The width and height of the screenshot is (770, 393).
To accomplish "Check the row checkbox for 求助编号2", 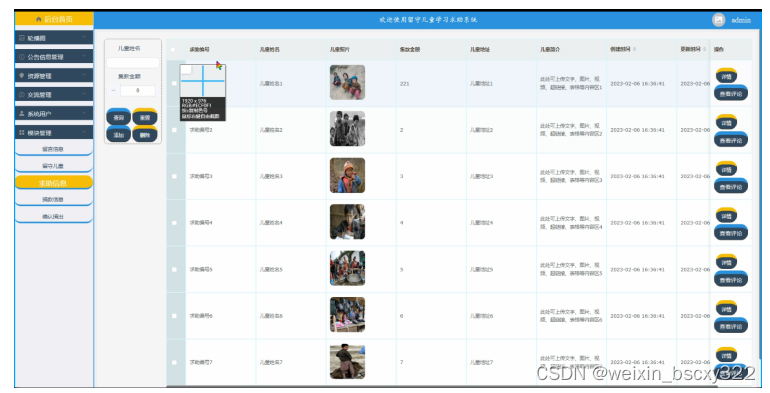I will click(x=174, y=130).
